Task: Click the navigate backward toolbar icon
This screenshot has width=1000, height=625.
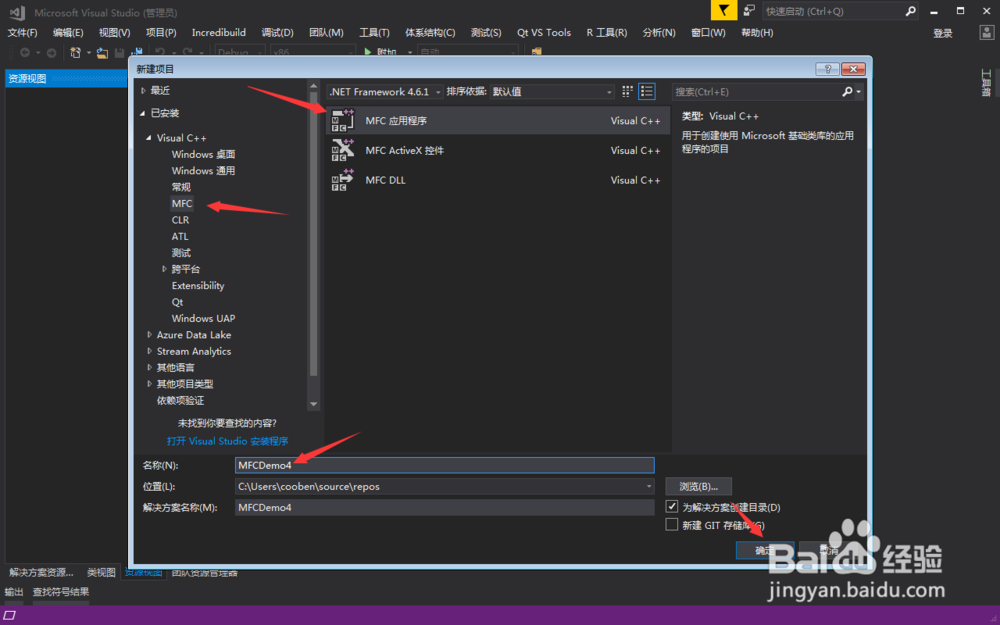Action: (25, 53)
